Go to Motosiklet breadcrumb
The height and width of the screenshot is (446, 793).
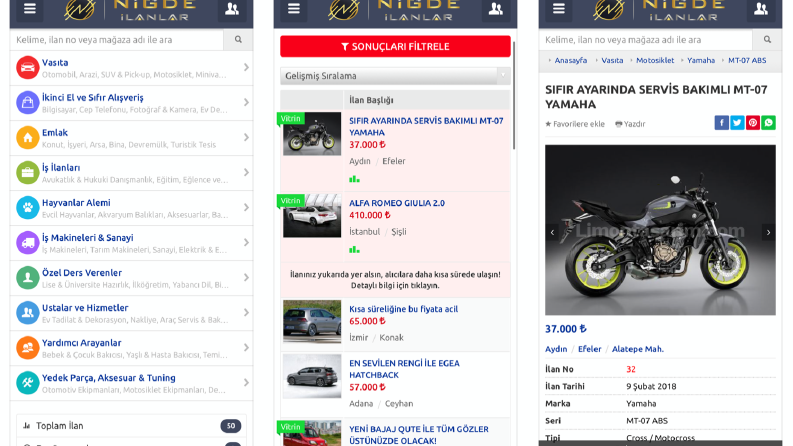point(655,60)
